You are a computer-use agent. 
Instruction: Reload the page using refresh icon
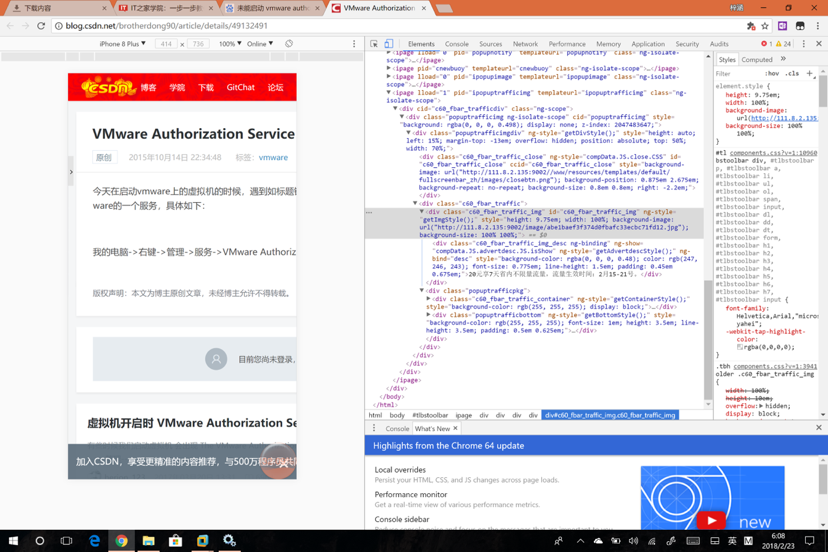[41, 26]
